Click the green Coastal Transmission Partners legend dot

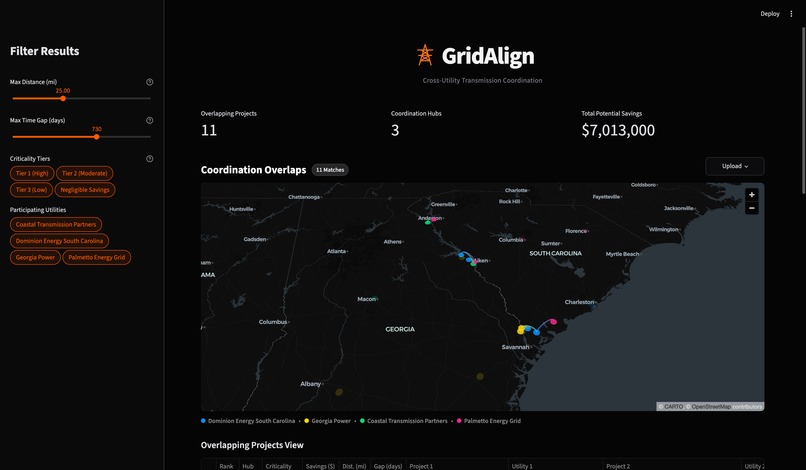click(x=362, y=421)
